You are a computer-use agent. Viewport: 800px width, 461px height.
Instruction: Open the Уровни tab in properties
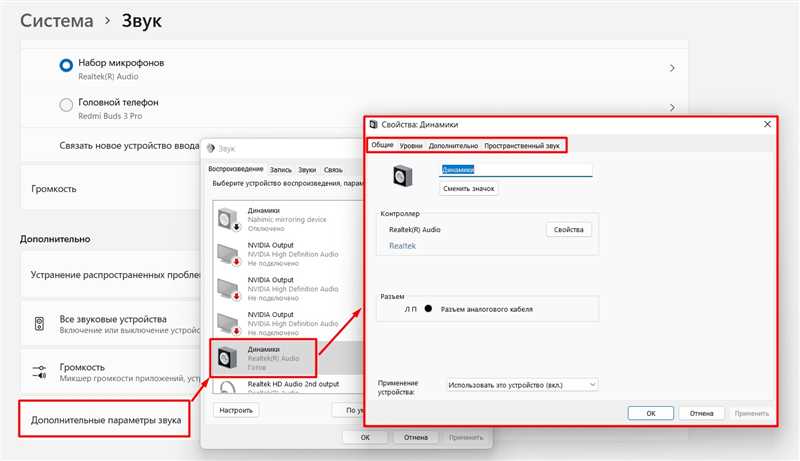click(x=411, y=146)
